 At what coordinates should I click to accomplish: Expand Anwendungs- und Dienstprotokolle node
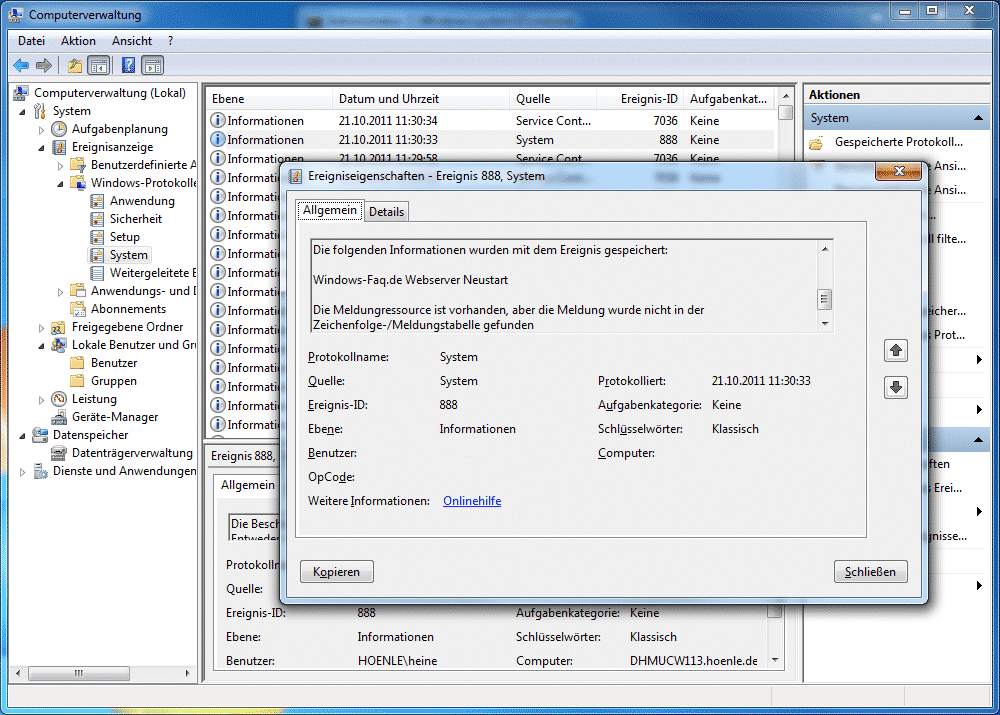pos(61,291)
